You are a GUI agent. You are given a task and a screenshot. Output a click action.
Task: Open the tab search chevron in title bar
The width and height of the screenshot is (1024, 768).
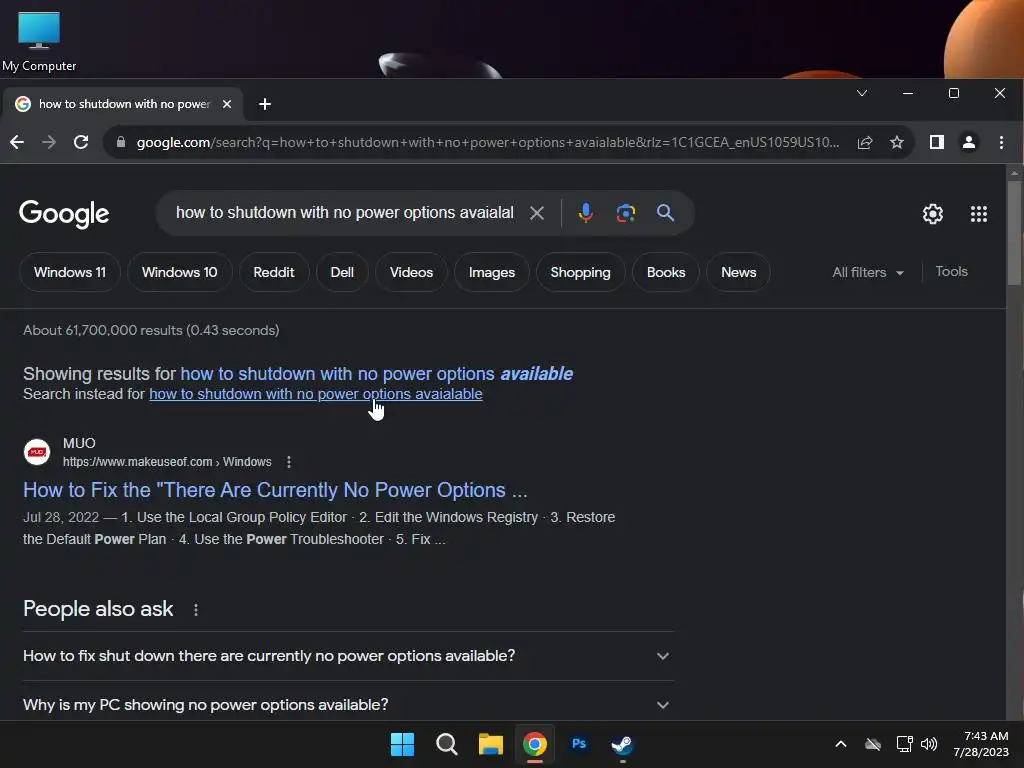pos(862,93)
